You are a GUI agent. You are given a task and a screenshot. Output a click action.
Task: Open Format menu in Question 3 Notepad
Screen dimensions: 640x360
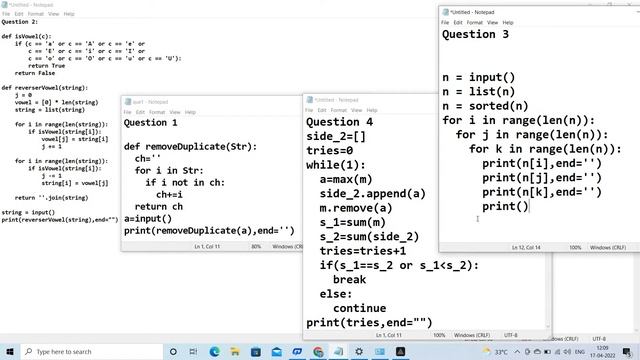[x=475, y=22]
